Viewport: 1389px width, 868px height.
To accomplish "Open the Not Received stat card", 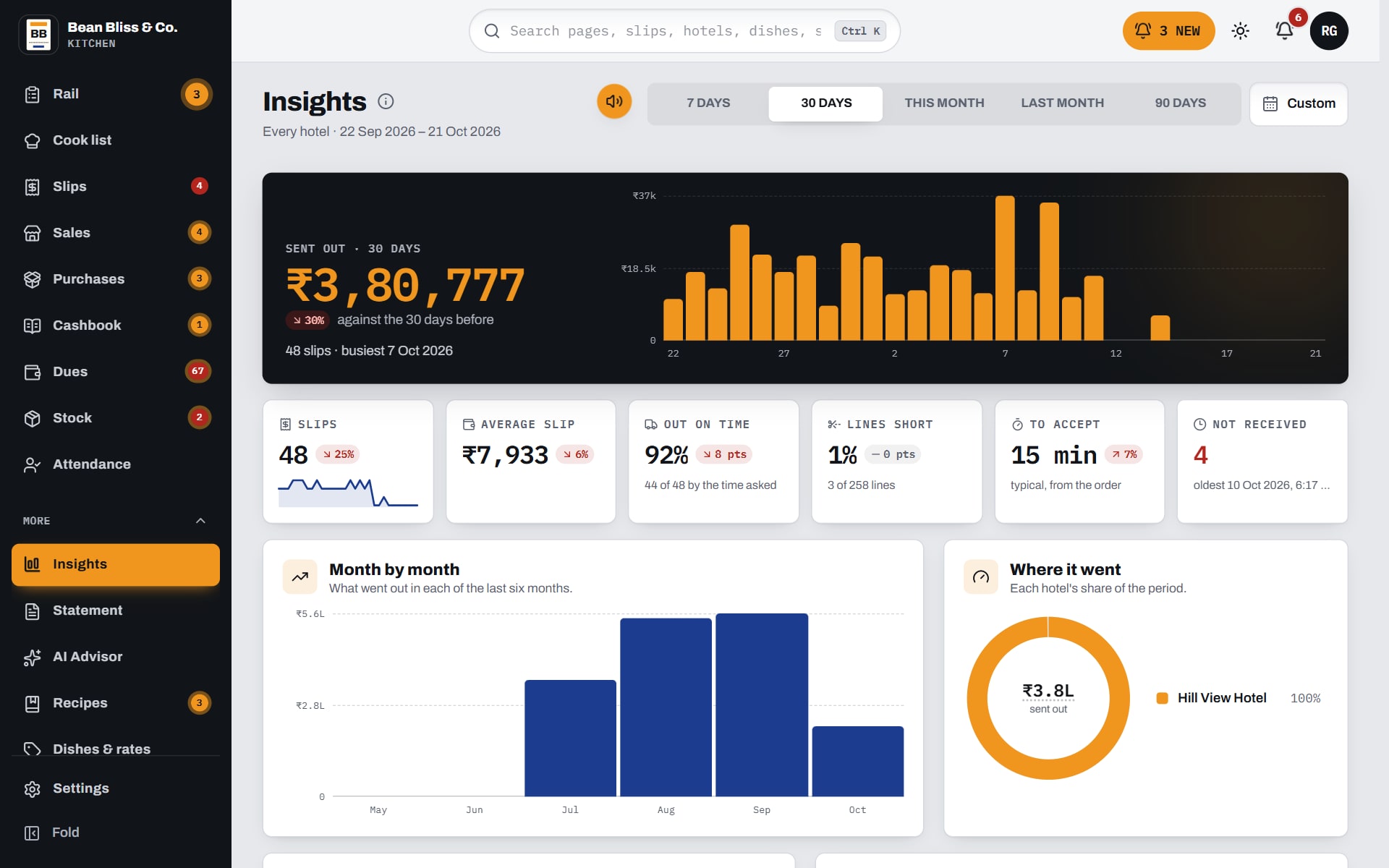I will (x=1262, y=461).
